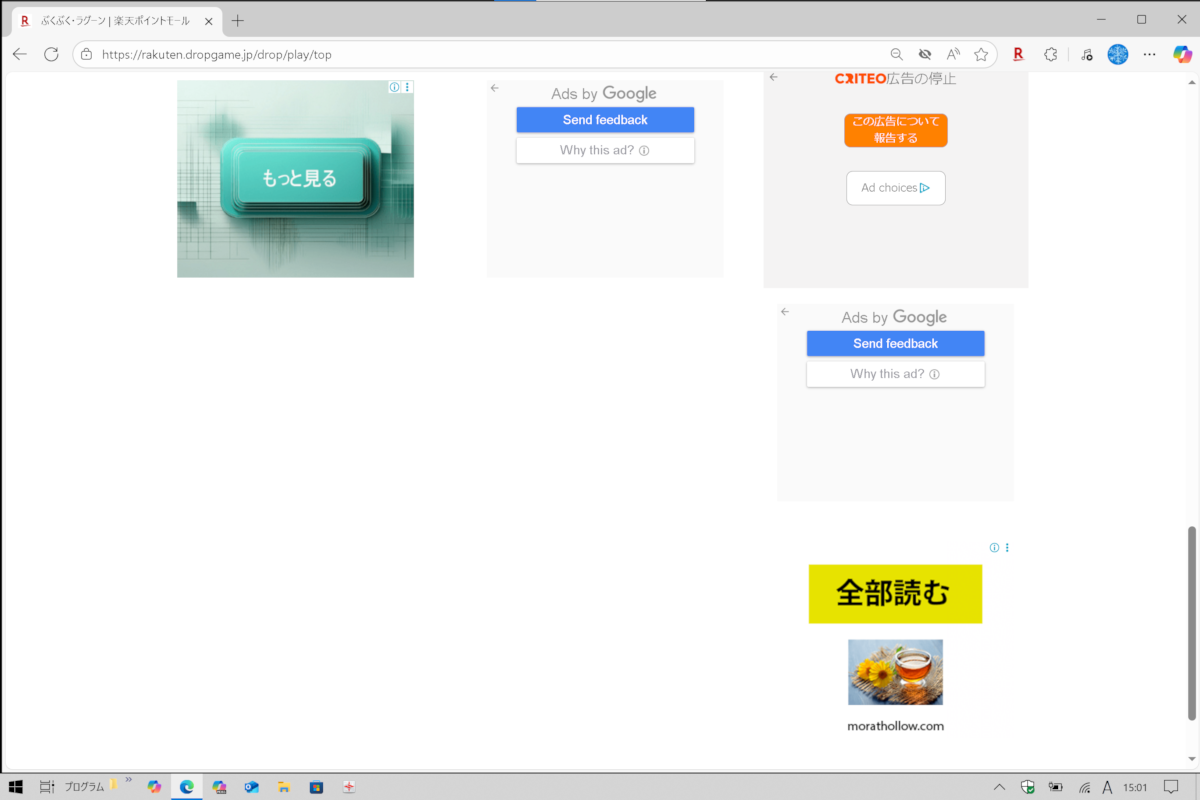Open the Copilot sidebar icon
The width and height of the screenshot is (1200, 800).
(1182, 54)
